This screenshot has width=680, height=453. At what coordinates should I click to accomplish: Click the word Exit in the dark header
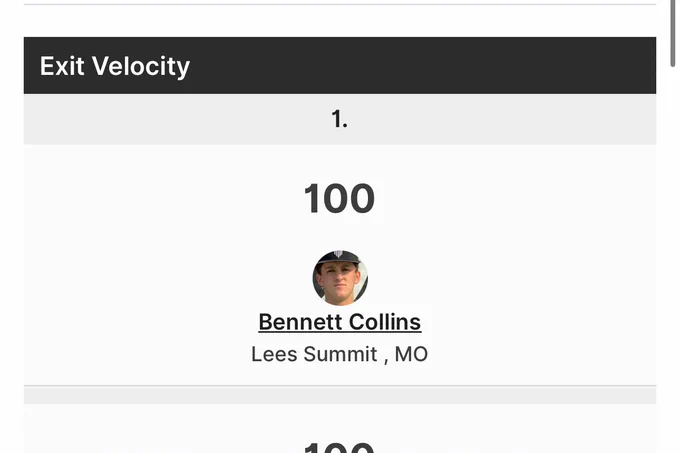(x=62, y=66)
